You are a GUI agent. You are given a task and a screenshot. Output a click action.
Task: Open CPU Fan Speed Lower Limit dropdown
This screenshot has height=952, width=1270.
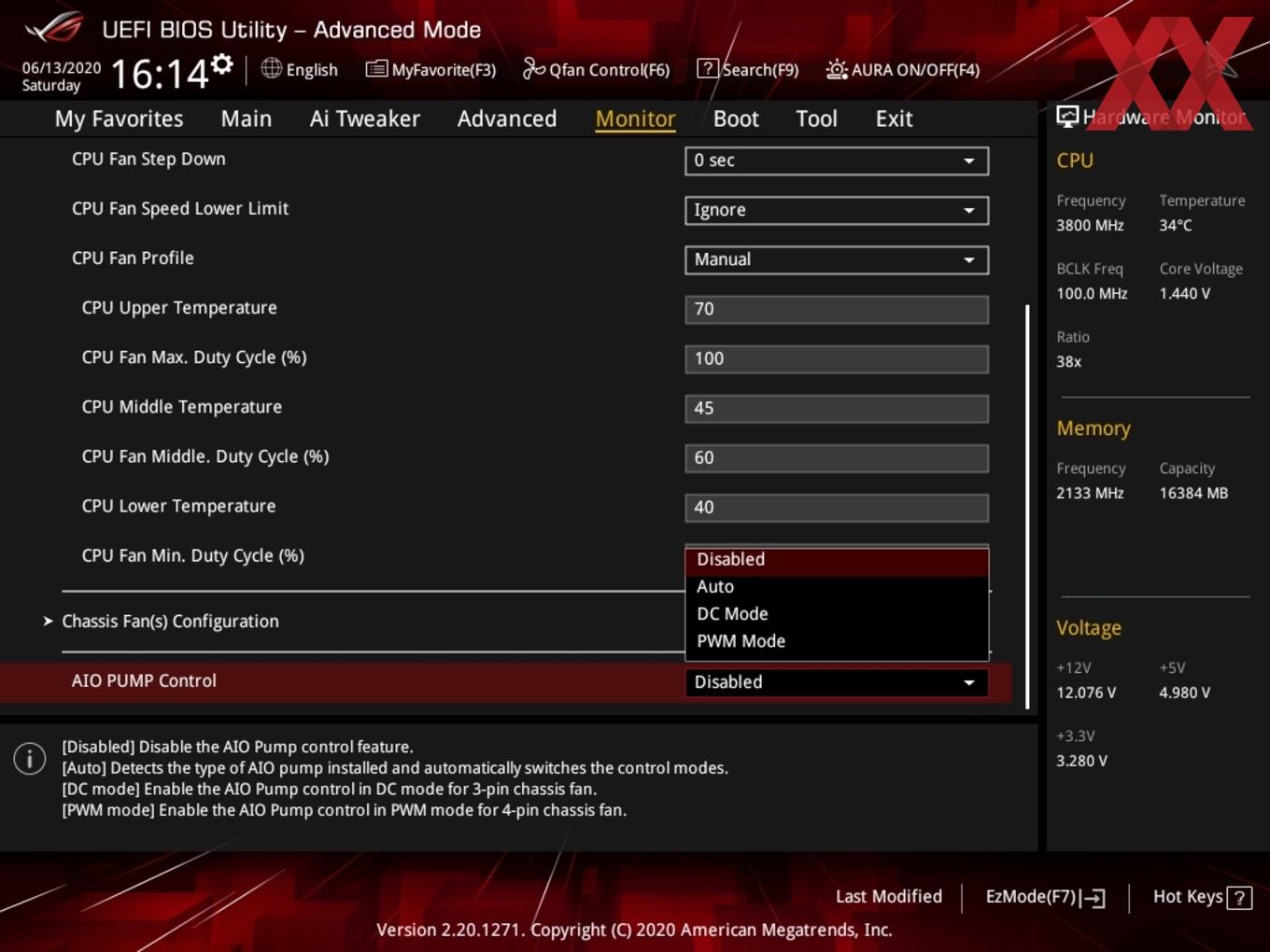tap(837, 210)
